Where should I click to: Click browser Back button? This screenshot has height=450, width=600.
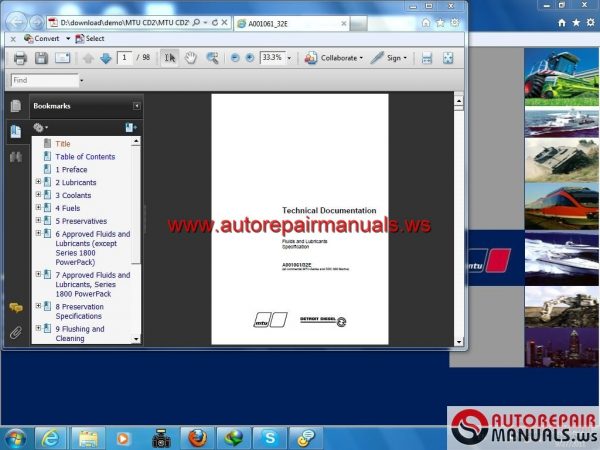point(16,23)
